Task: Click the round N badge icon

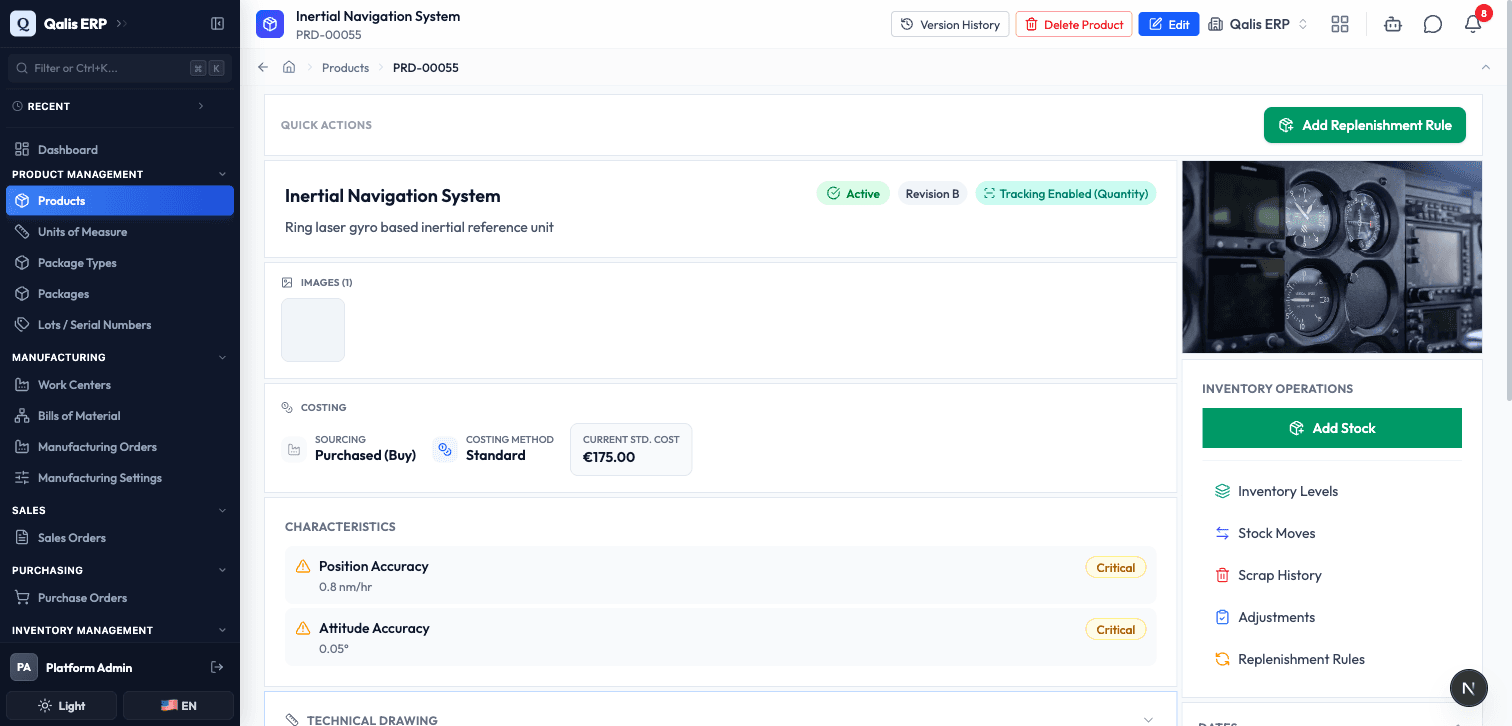Action: [1468, 688]
